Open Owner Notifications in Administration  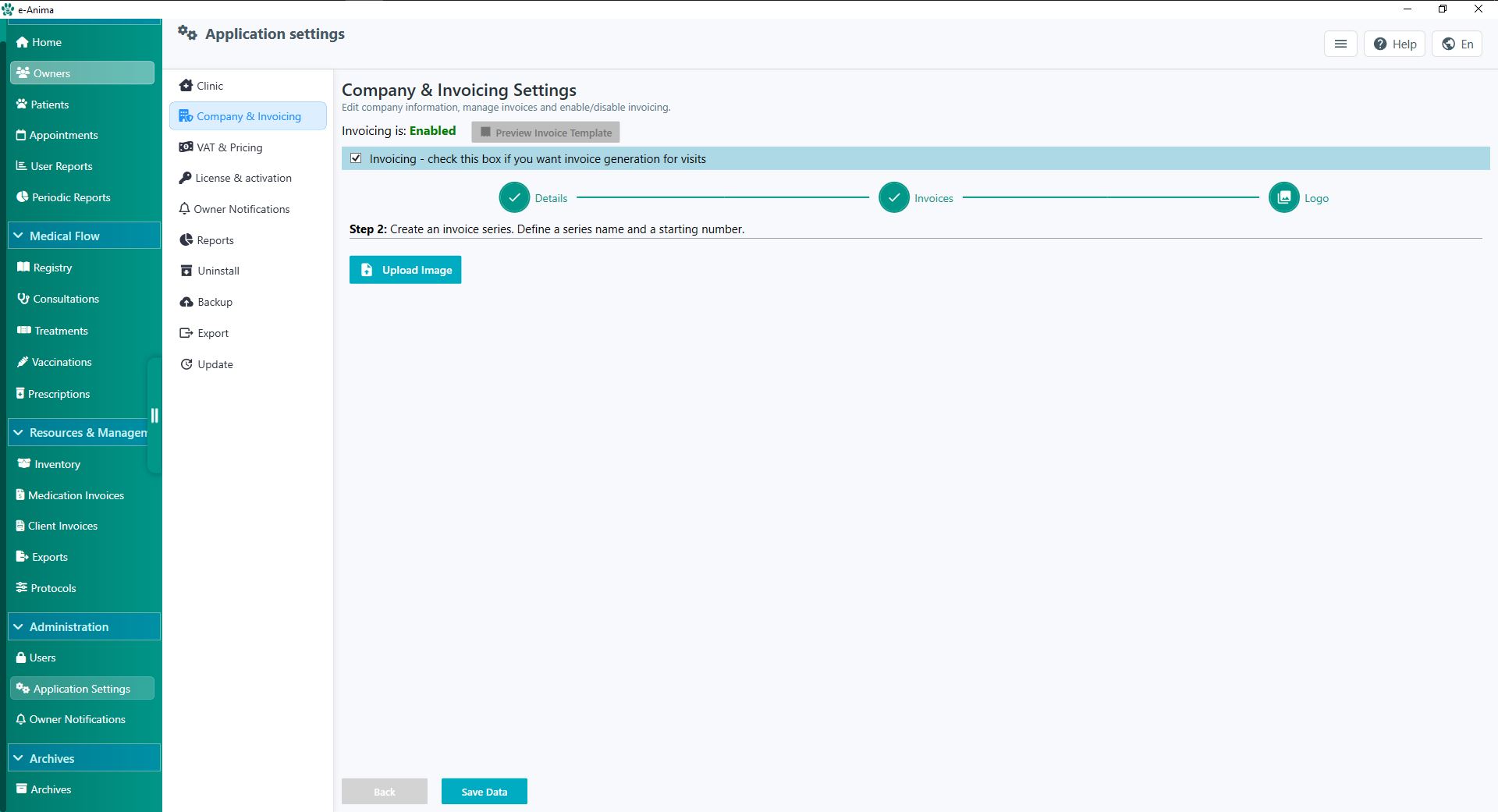coord(76,718)
